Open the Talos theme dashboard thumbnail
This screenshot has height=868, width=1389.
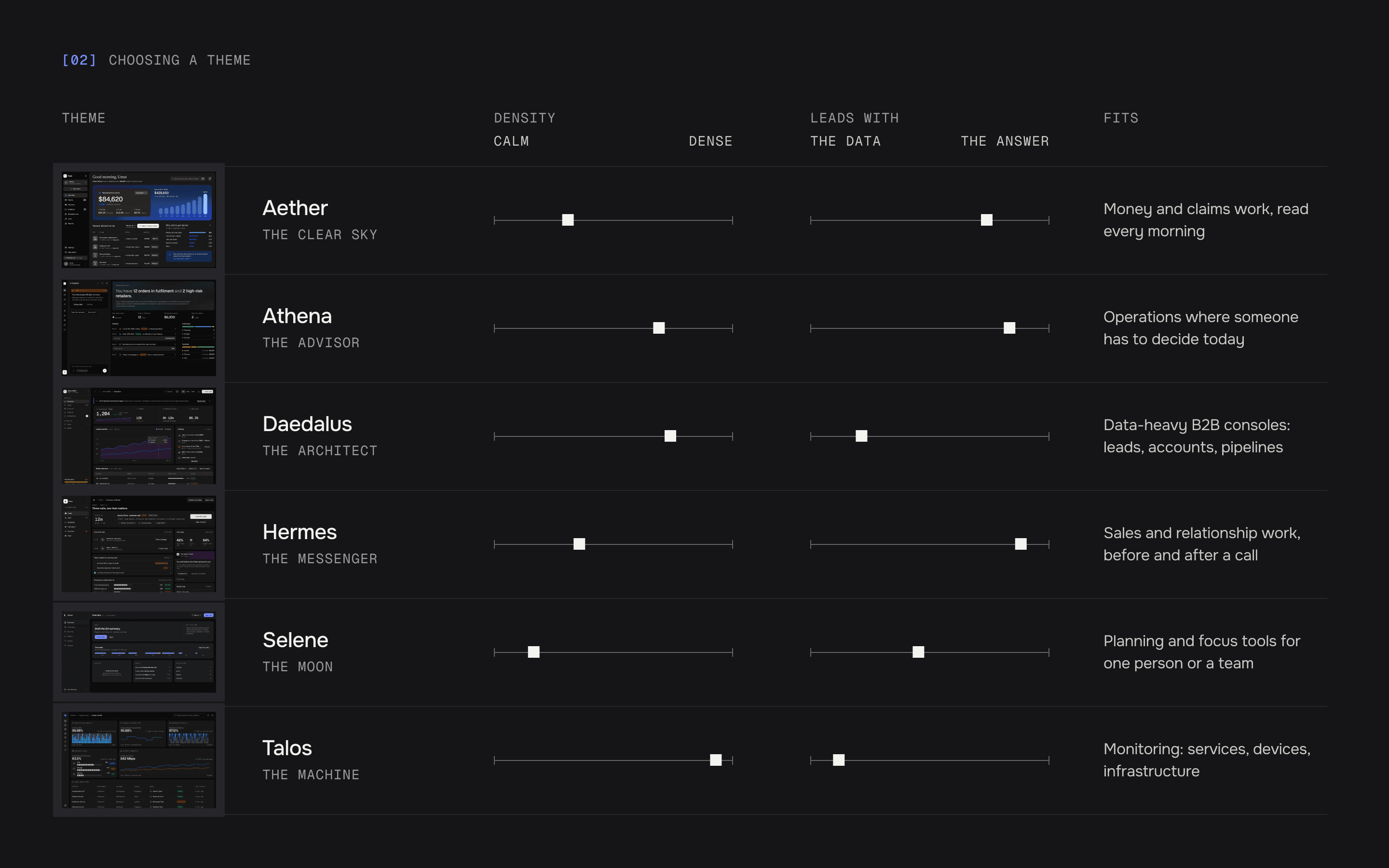(139, 760)
